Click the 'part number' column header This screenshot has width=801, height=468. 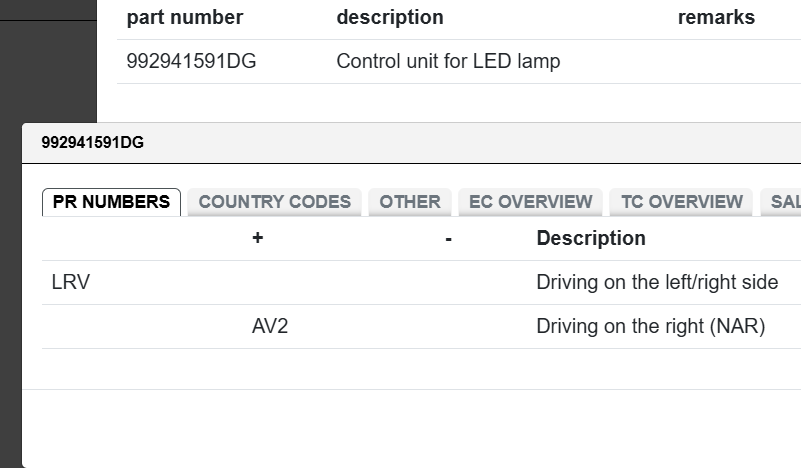coord(185,17)
